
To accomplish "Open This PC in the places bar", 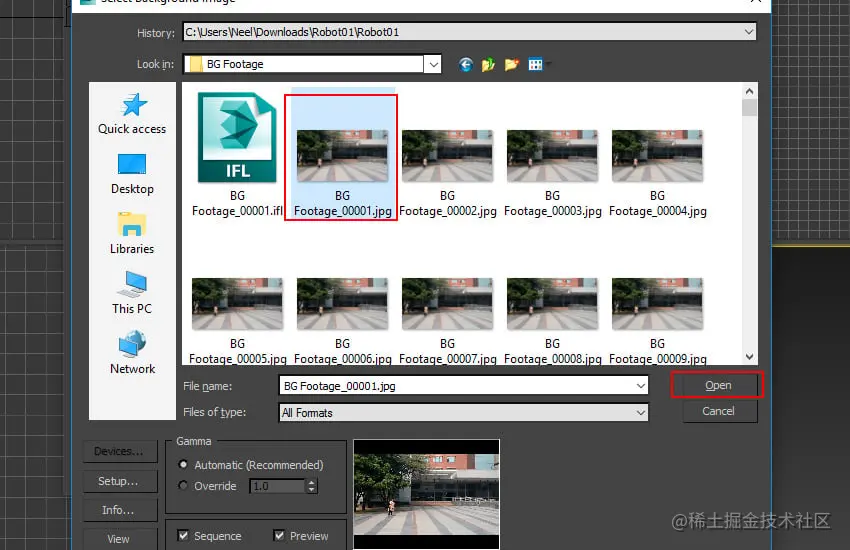I will (x=132, y=293).
